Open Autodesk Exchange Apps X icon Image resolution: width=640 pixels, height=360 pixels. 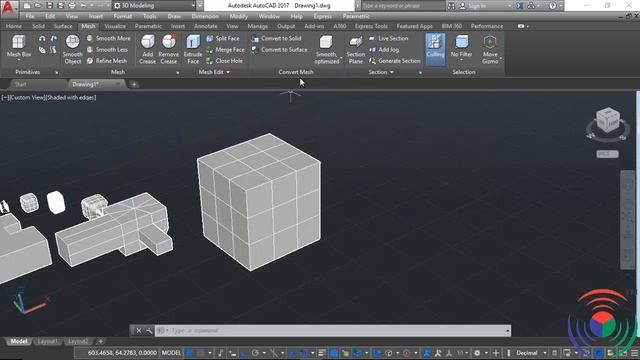click(x=520, y=6)
